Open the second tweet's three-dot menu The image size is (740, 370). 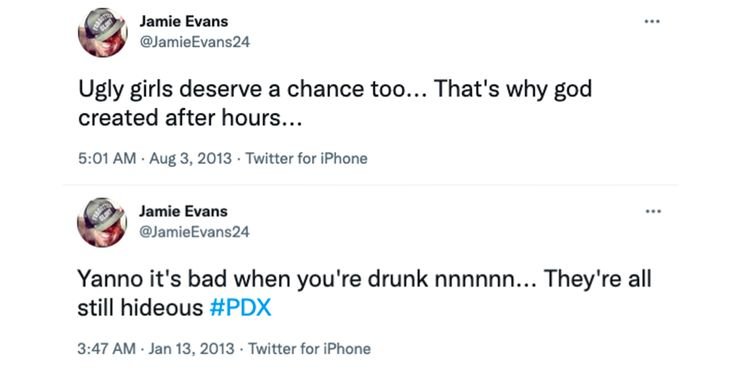pos(653,211)
